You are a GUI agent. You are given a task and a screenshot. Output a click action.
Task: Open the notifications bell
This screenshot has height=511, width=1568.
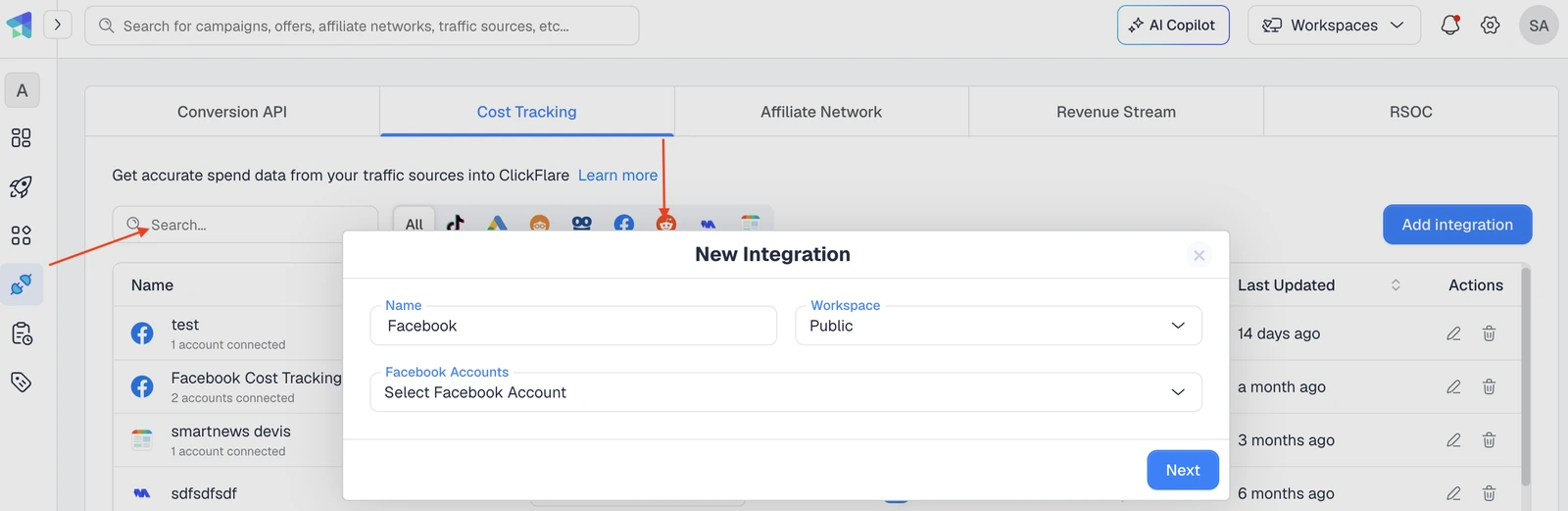[x=1450, y=26]
